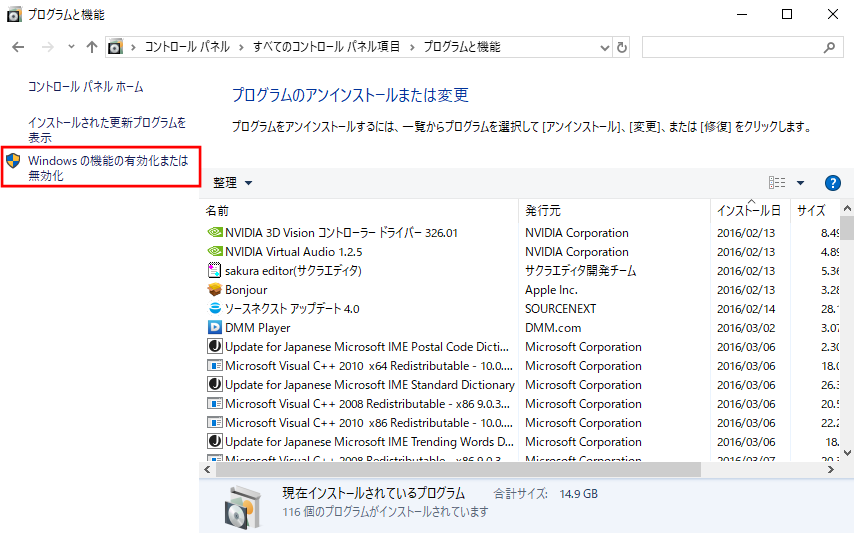Click the blue help question mark icon

(x=832, y=183)
